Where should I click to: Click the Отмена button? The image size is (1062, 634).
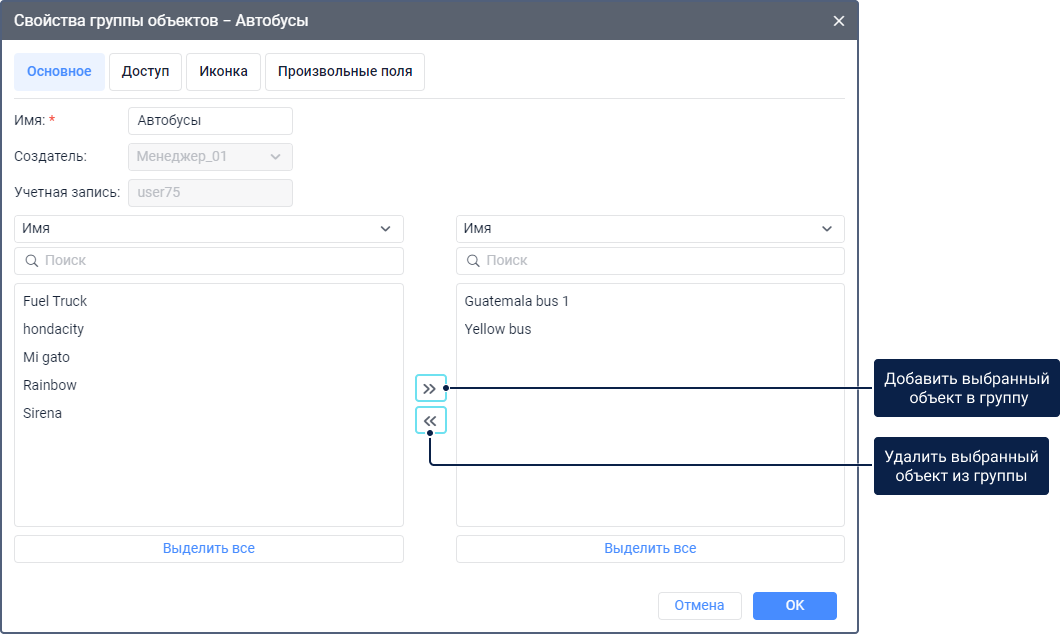699,606
